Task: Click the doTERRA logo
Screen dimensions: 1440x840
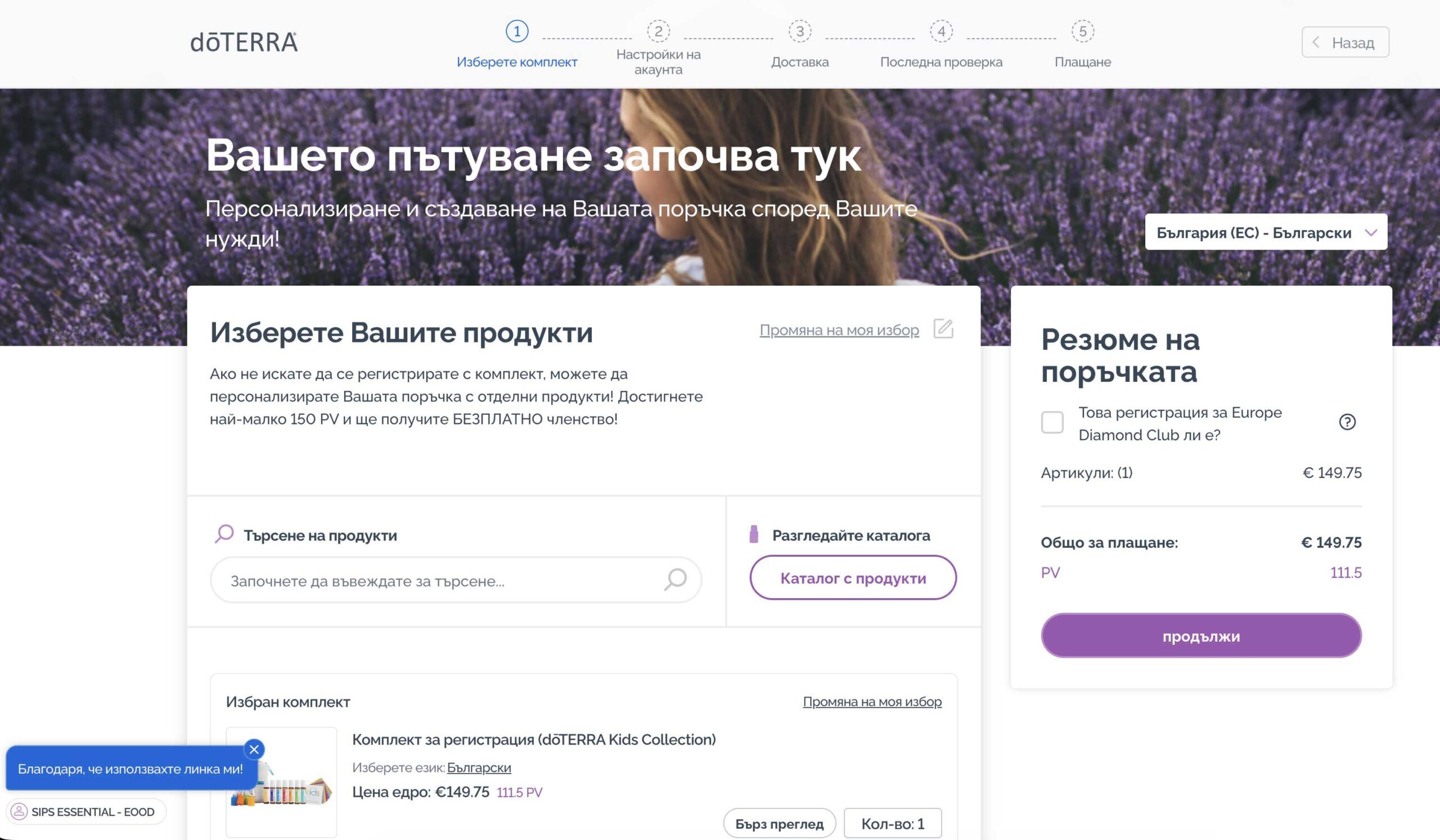Action: [x=244, y=42]
